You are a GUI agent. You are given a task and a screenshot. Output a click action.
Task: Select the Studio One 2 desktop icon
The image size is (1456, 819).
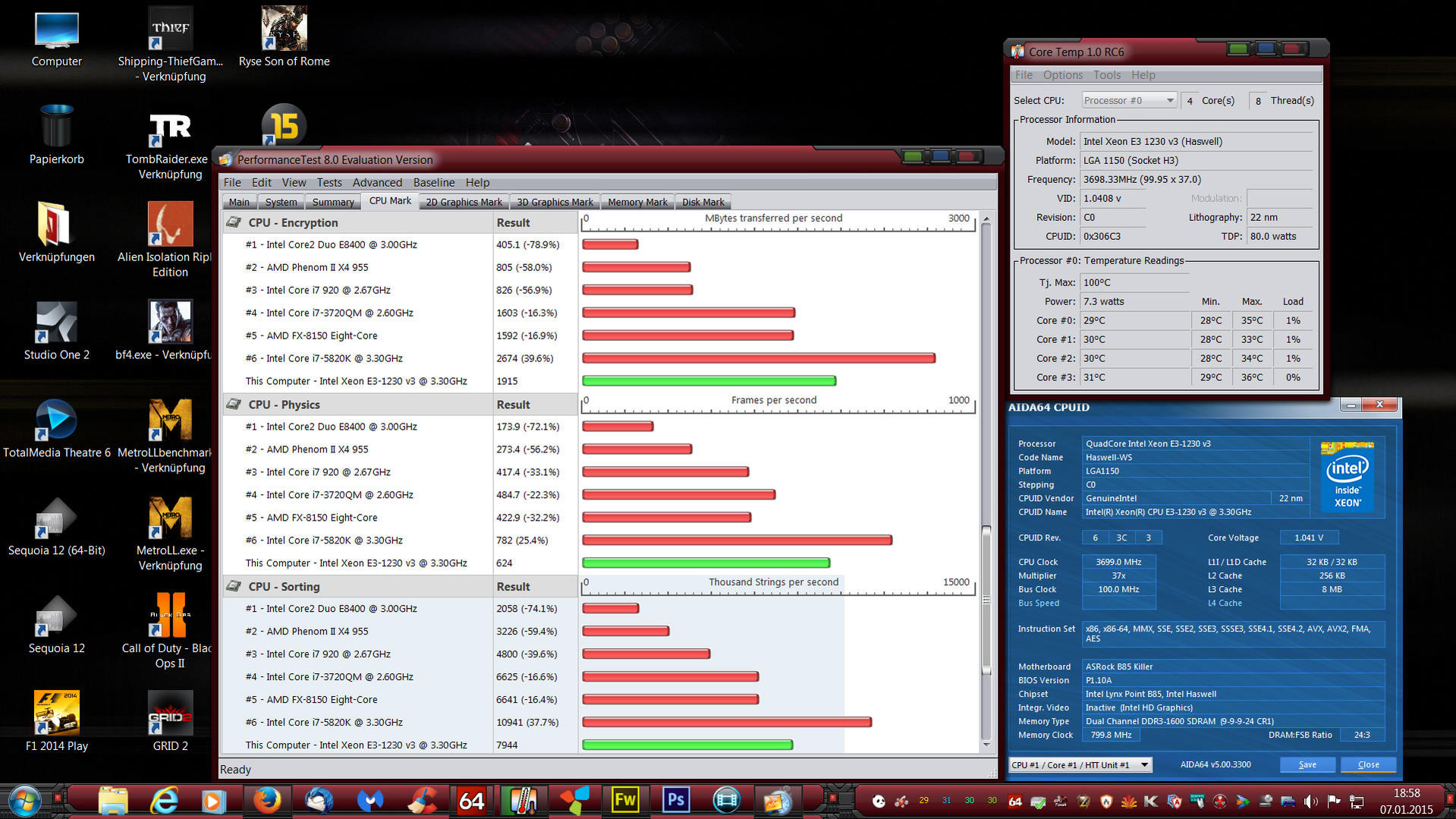pos(56,332)
